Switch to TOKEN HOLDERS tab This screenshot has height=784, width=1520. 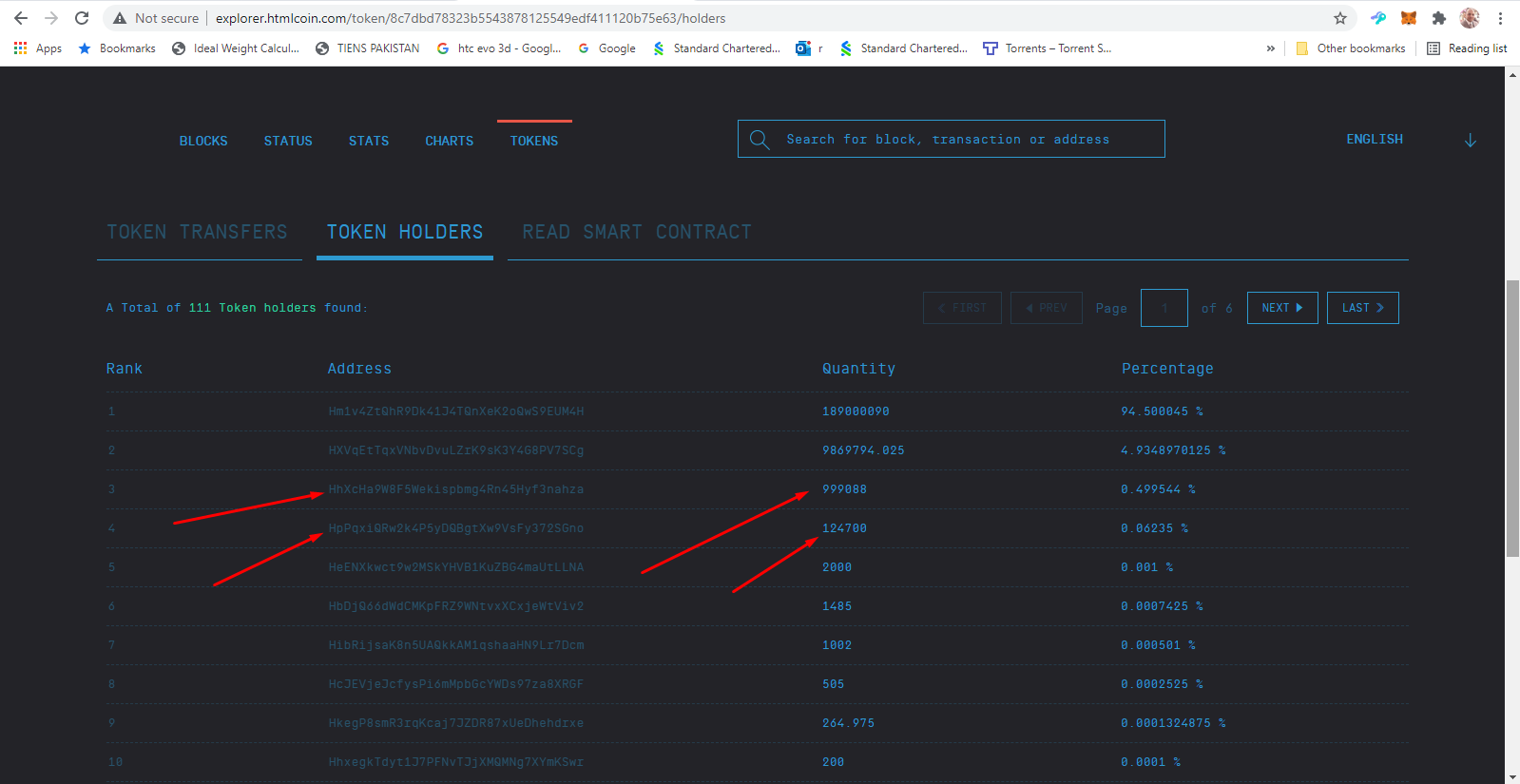point(405,232)
